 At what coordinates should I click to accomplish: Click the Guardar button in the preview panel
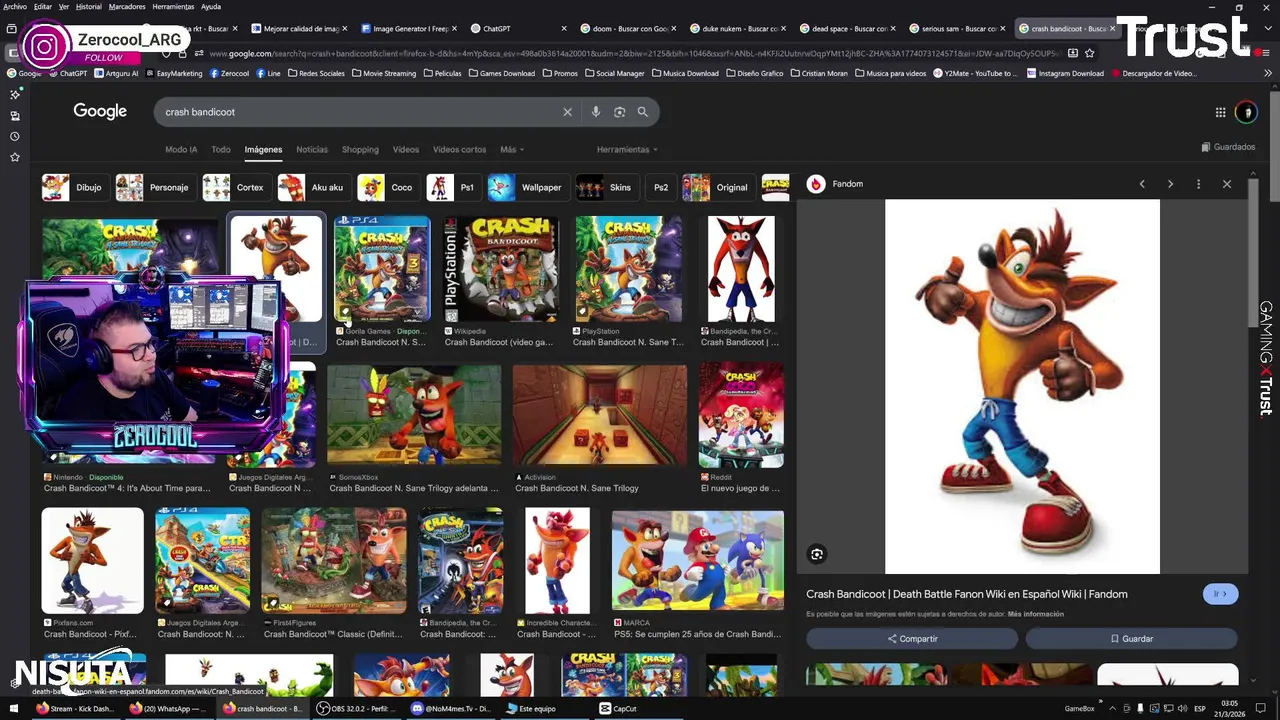(1131, 638)
